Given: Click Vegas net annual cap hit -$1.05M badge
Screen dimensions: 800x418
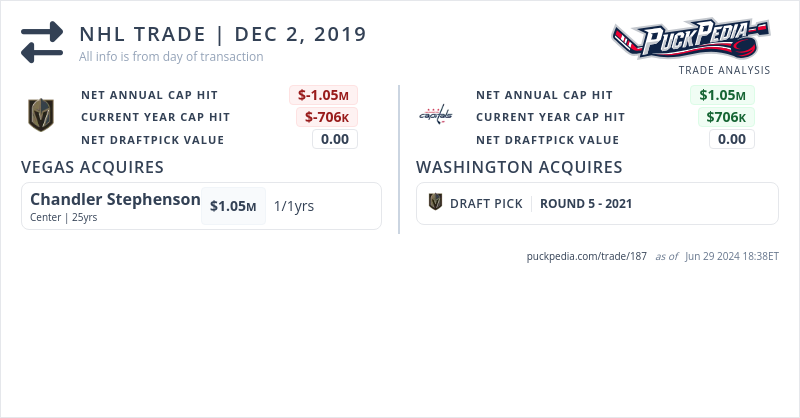Looking at the screenshot, I should pyautogui.click(x=324, y=95).
